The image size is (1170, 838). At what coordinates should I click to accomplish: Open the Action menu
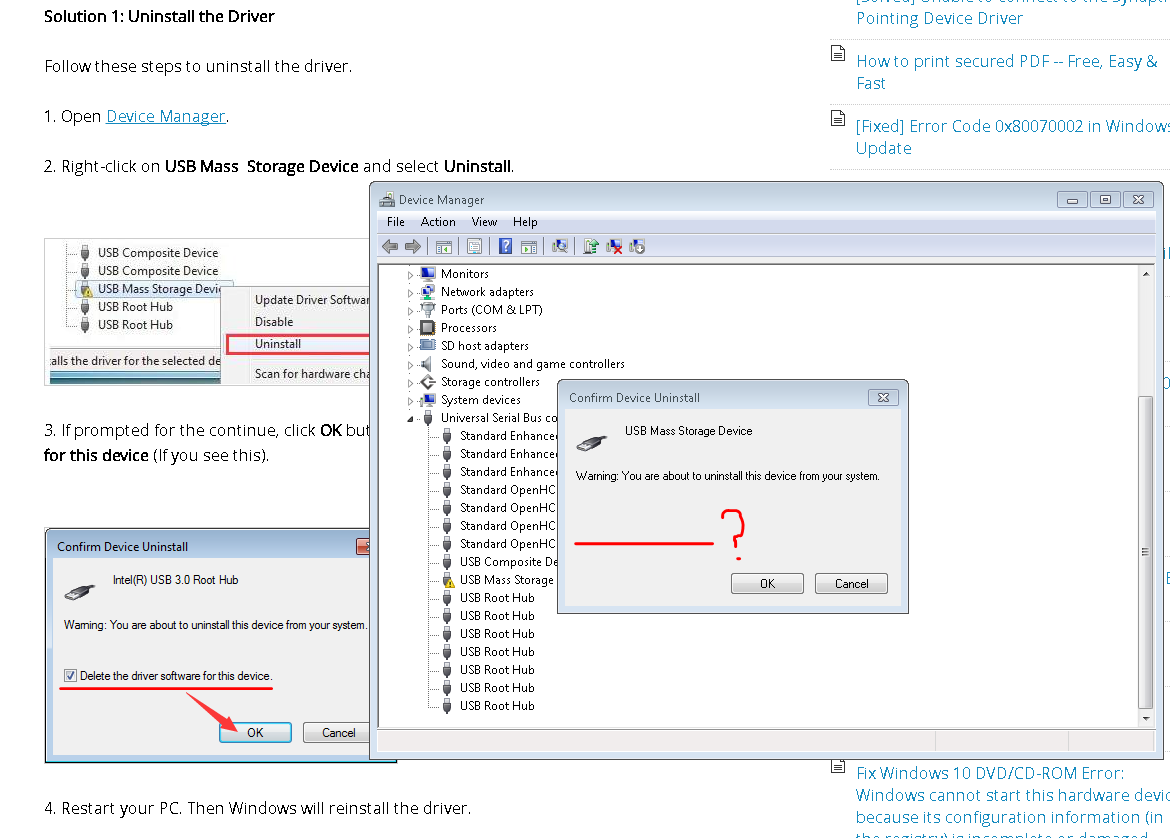click(x=438, y=222)
